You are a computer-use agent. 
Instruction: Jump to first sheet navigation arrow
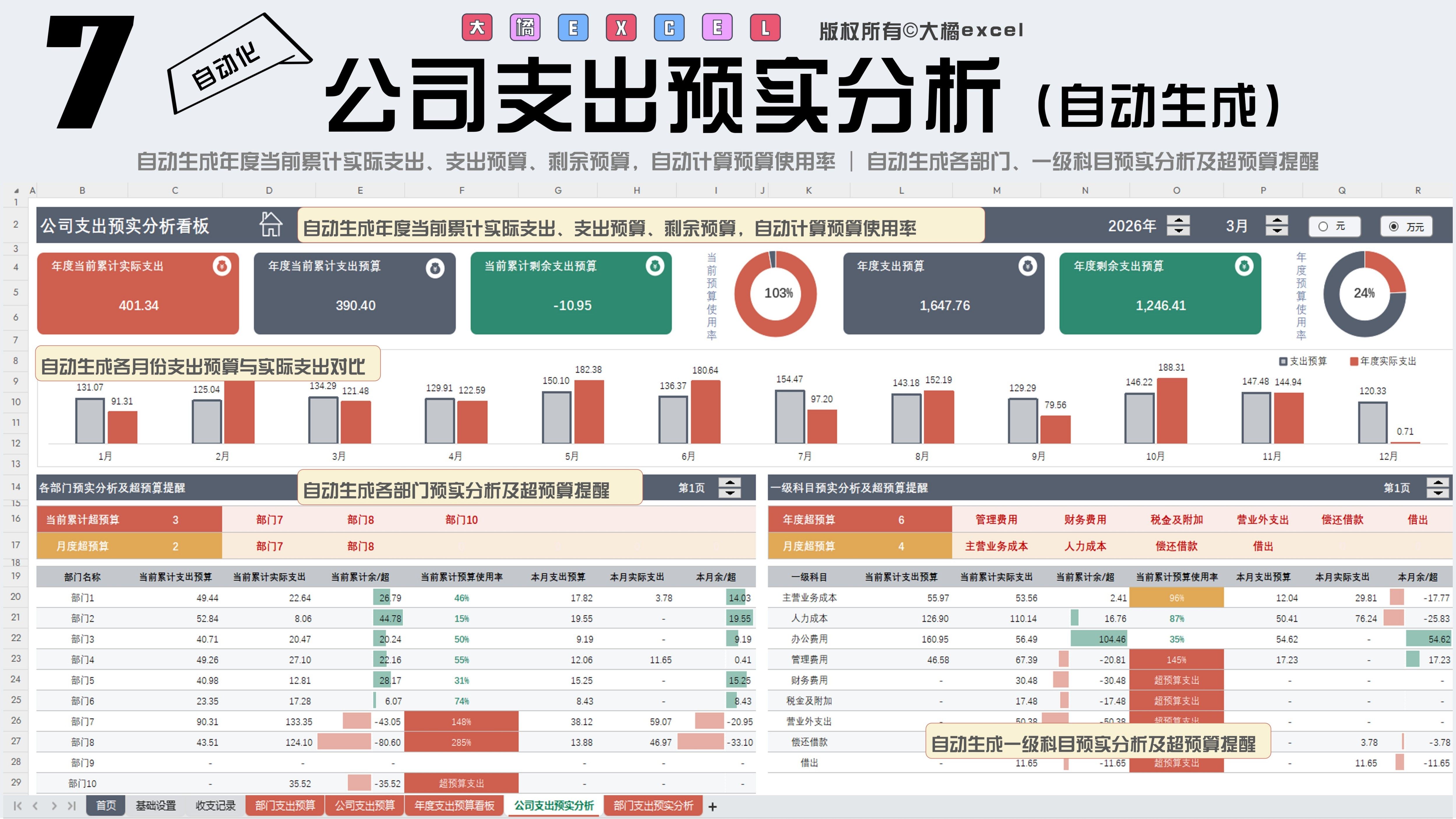click(17, 806)
